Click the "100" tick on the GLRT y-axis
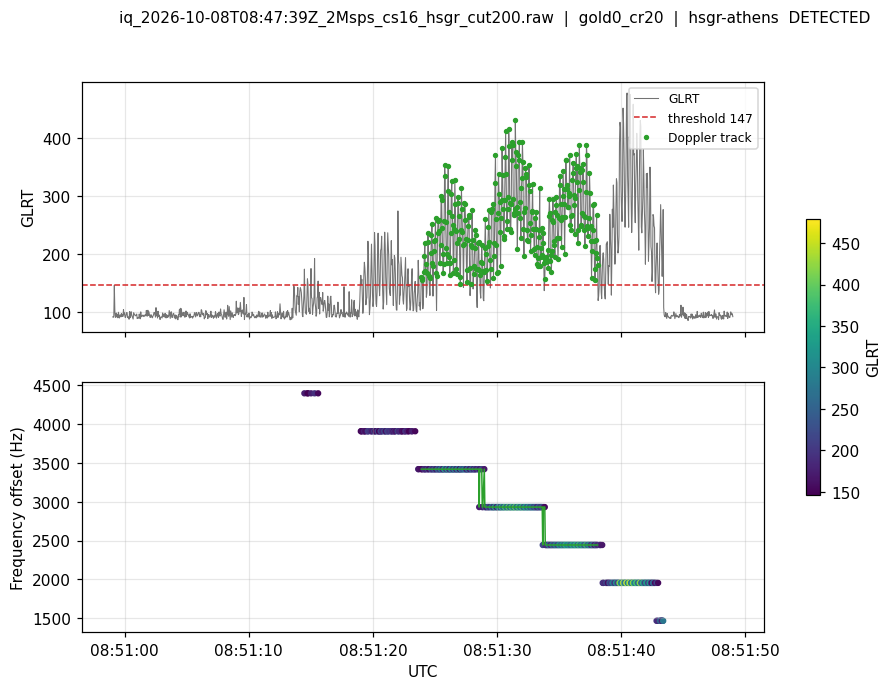892x690 pixels. (x=57, y=313)
